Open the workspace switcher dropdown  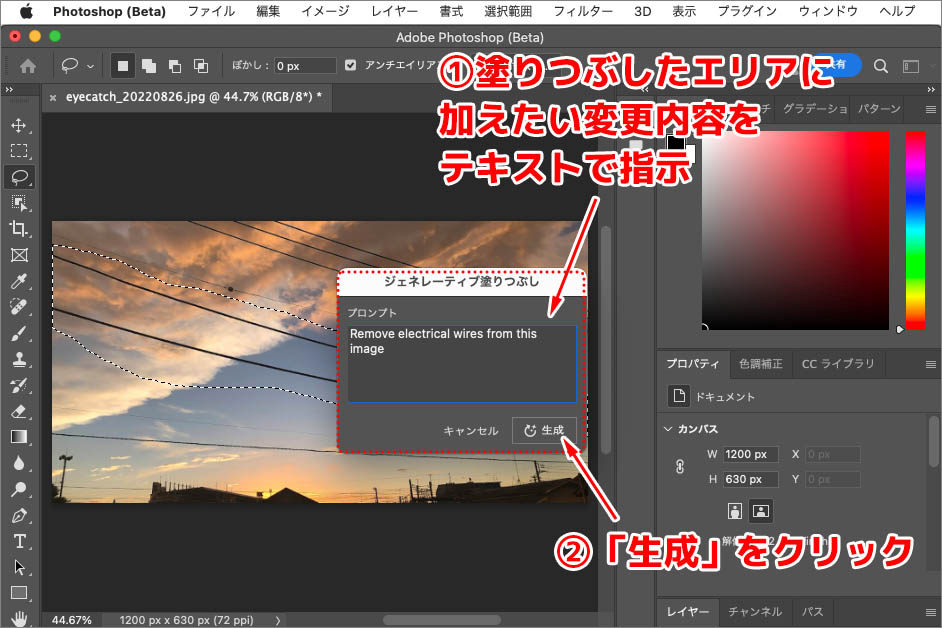pyautogui.click(x=910, y=66)
